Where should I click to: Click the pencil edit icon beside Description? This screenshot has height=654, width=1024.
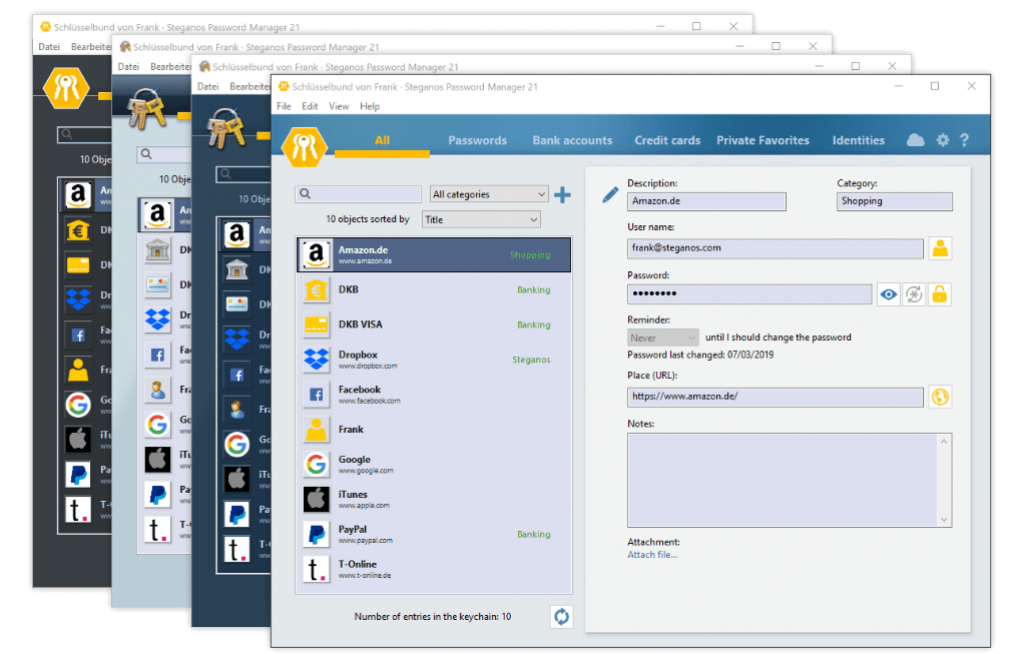pos(609,195)
